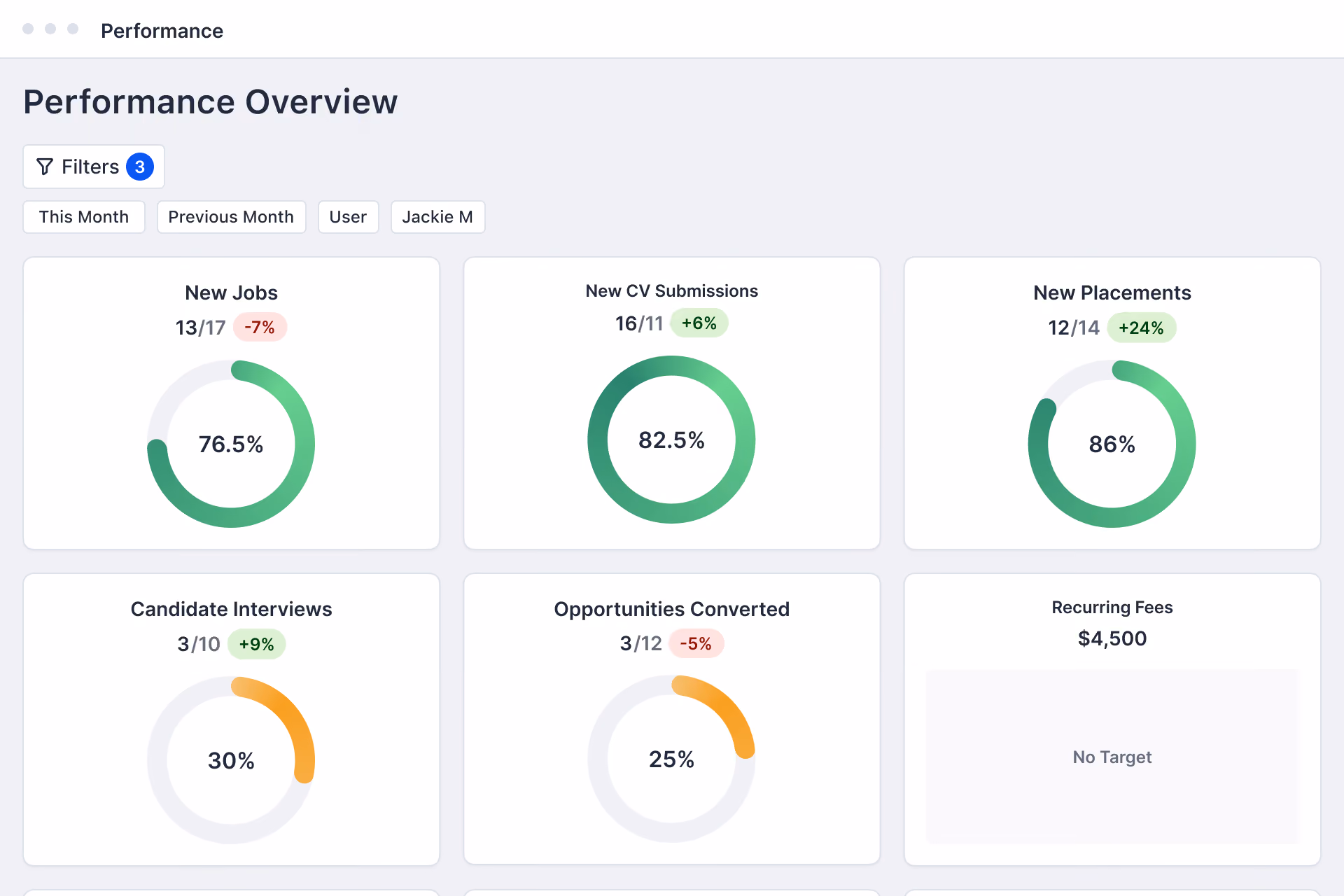
Task: Click the New Jobs card title
Action: click(231, 293)
